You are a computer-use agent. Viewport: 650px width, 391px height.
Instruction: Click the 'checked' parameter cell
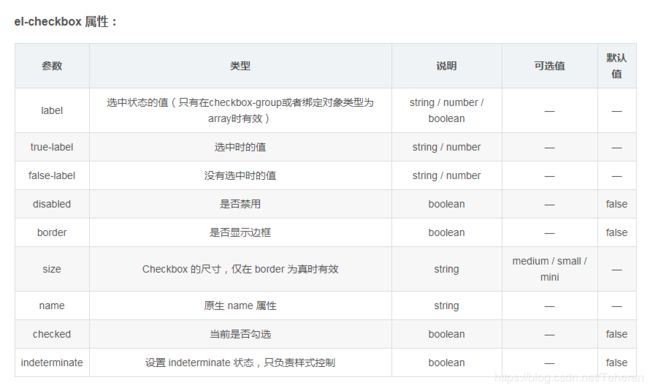52,334
